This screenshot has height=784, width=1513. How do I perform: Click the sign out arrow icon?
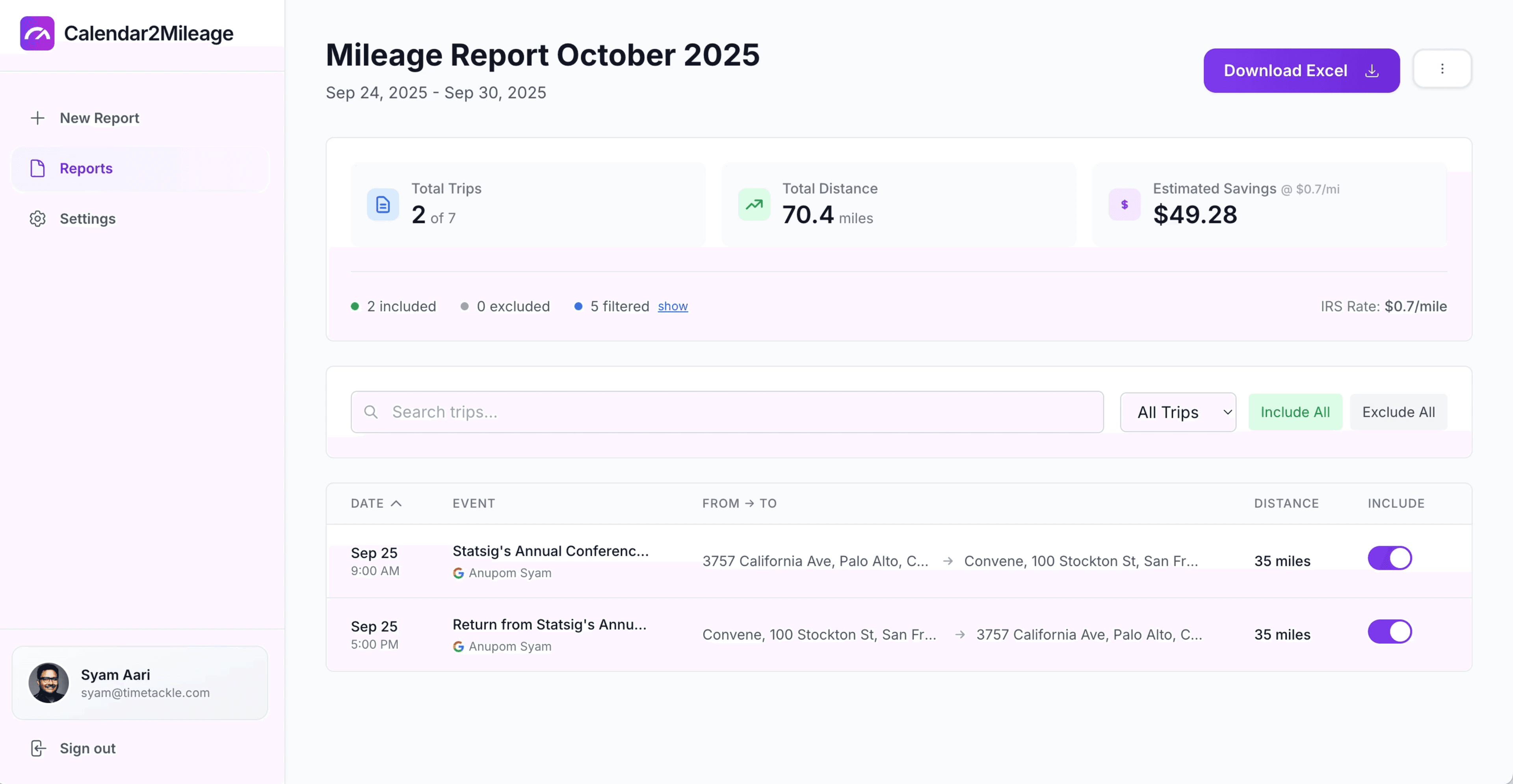37,748
